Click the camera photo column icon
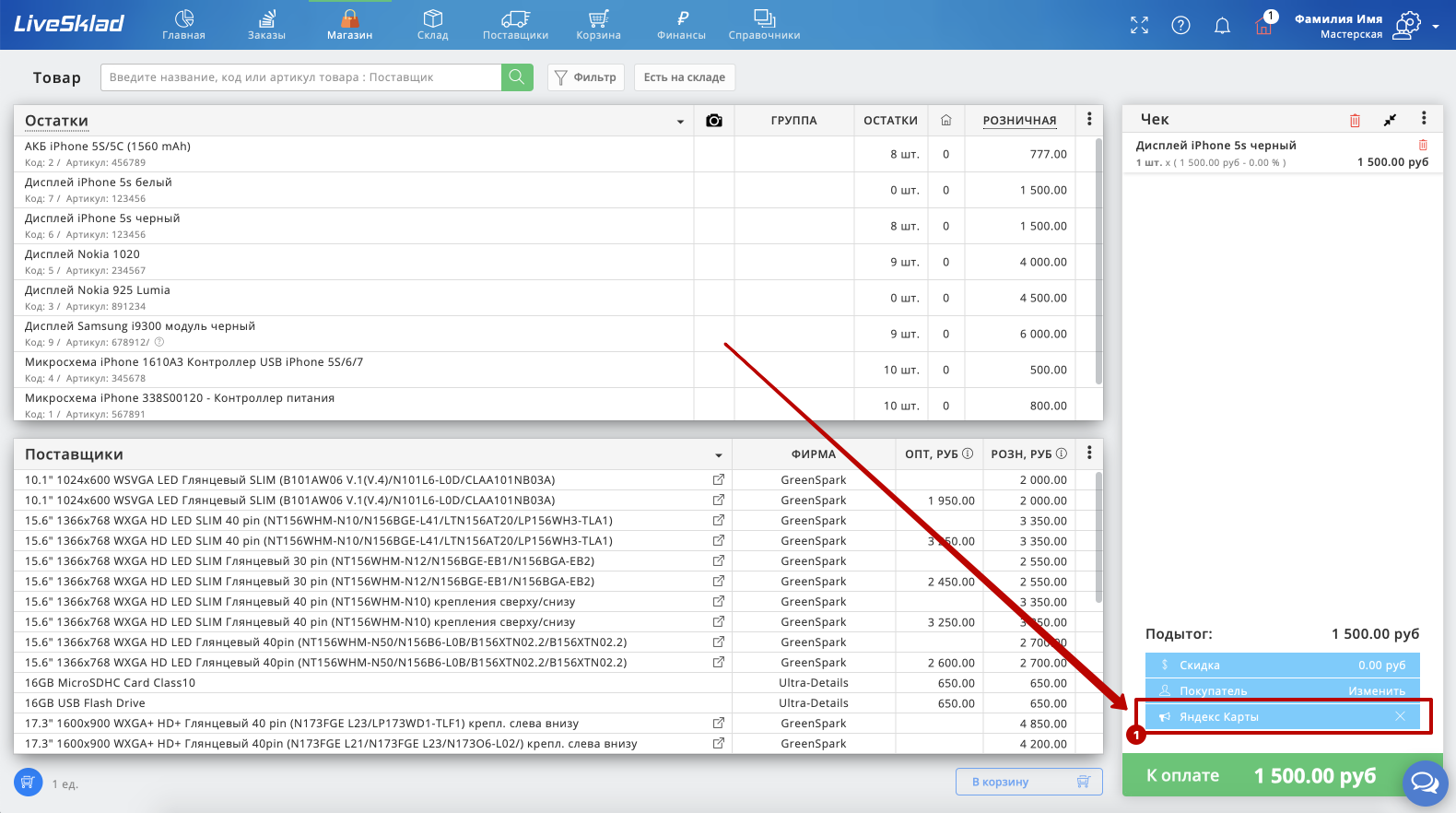This screenshot has height=813, width=1456. click(x=714, y=121)
